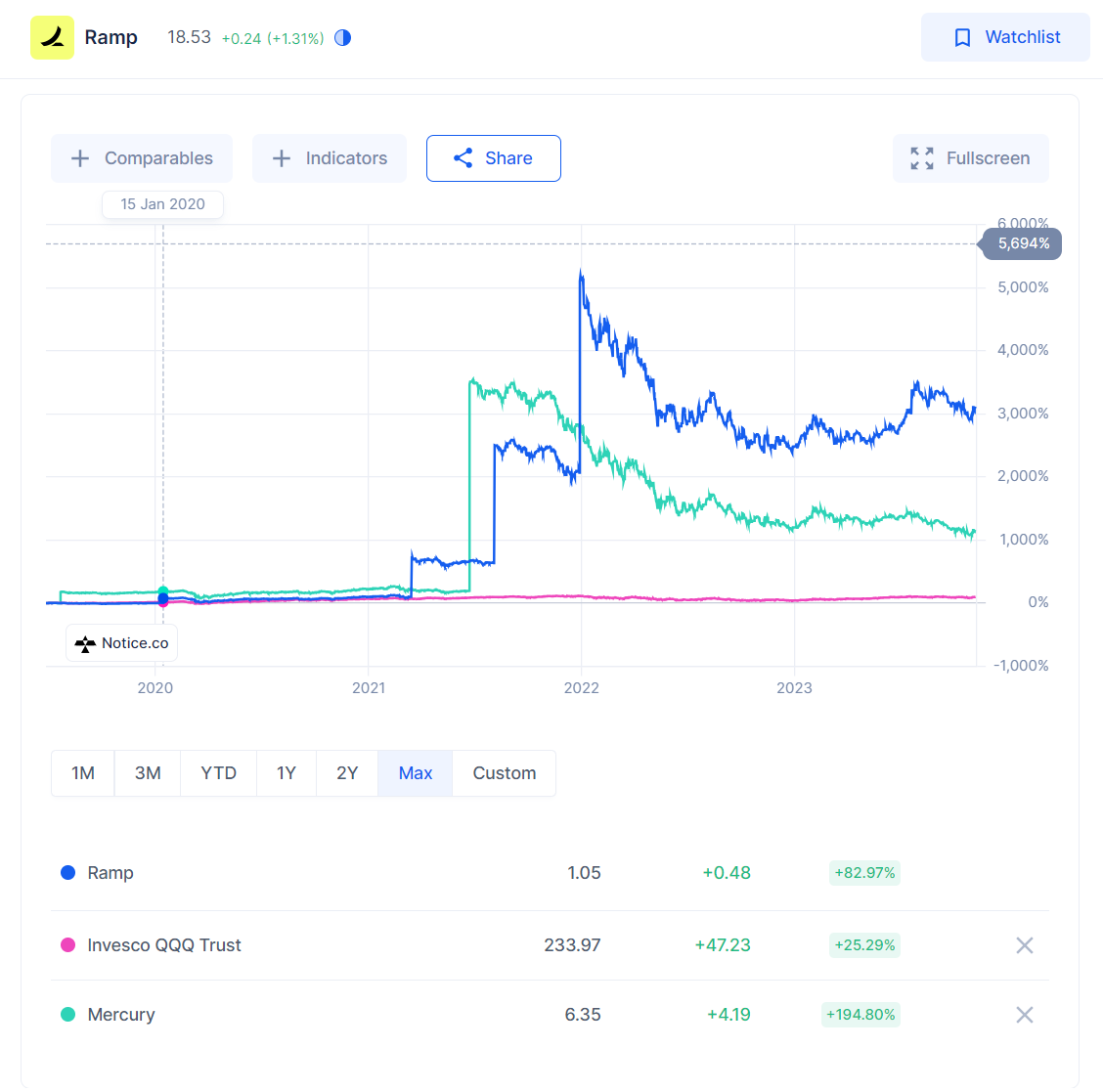
Task: Click the Ramp blue legend dot
Action: pos(68,873)
